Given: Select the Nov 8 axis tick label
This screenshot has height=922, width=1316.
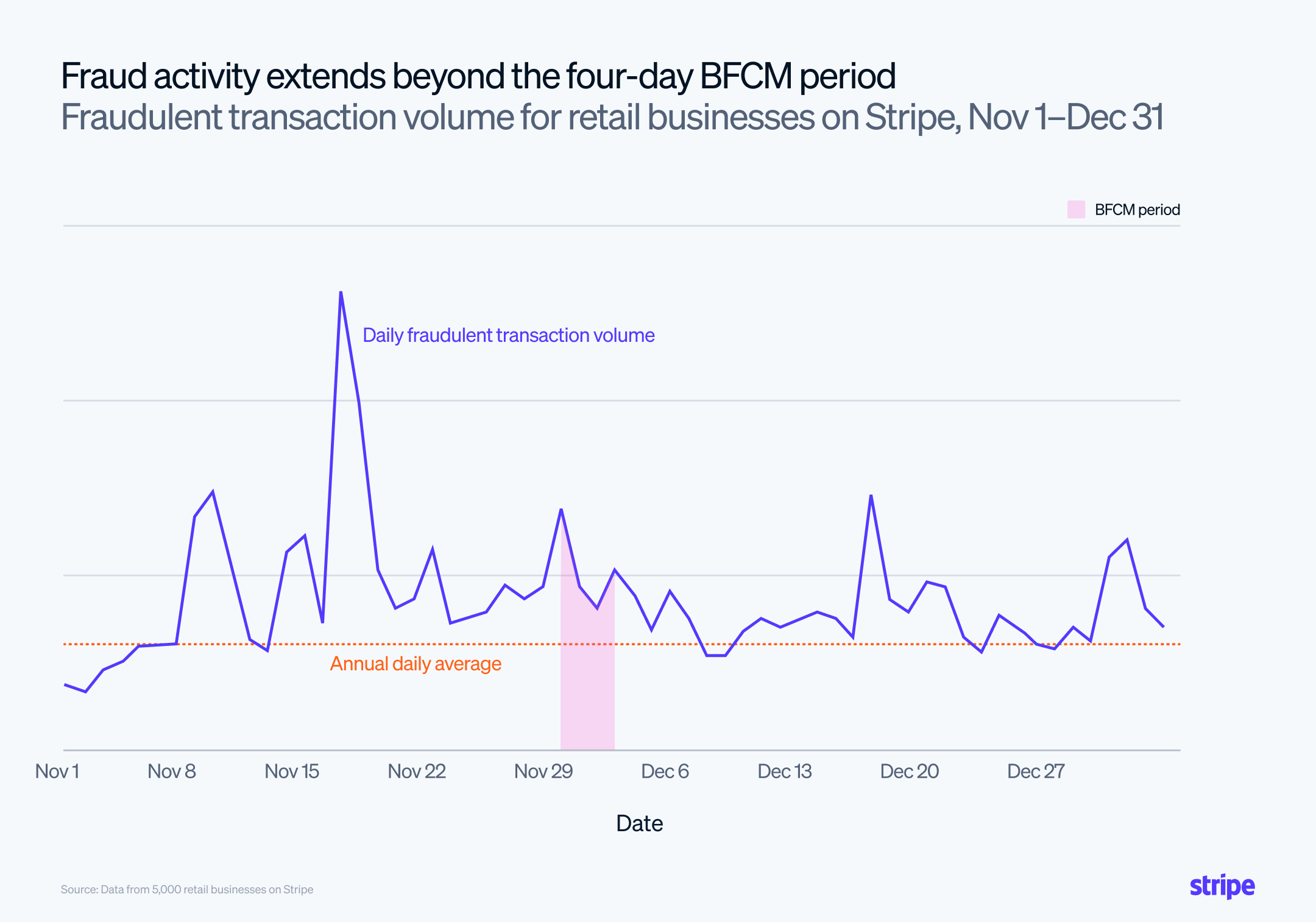Looking at the screenshot, I should (172, 771).
